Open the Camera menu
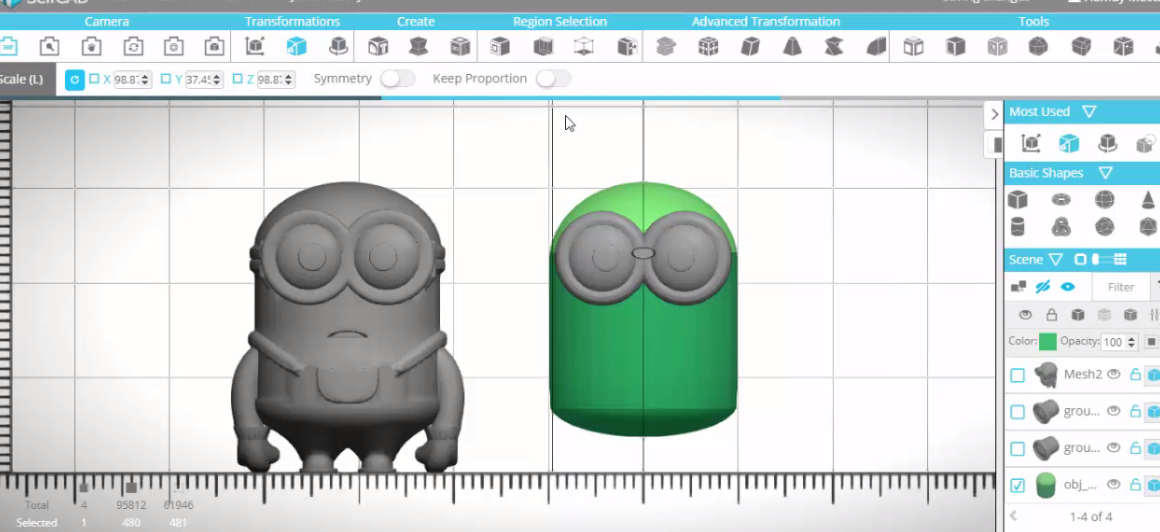Image resolution: width=1160 pixels, height=532 pixels. coord(107,21)
